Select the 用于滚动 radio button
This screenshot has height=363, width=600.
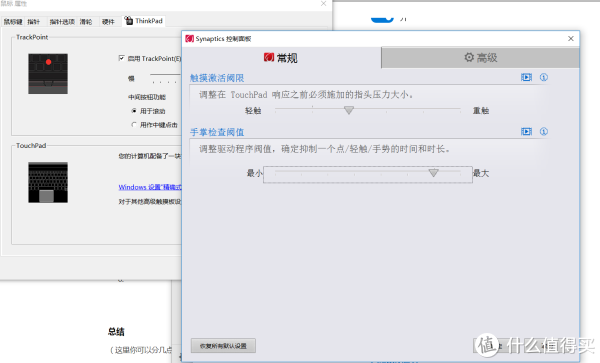[134, 111]
